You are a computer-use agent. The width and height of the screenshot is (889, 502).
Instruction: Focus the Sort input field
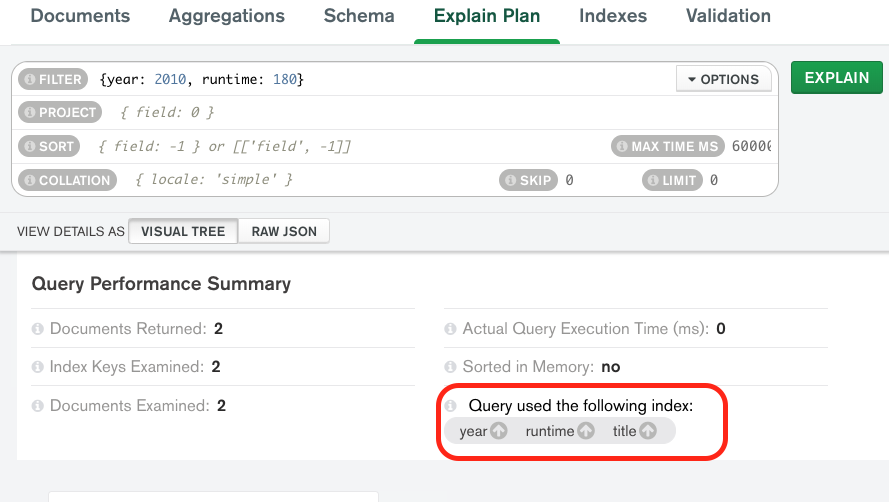coord(349,146)
